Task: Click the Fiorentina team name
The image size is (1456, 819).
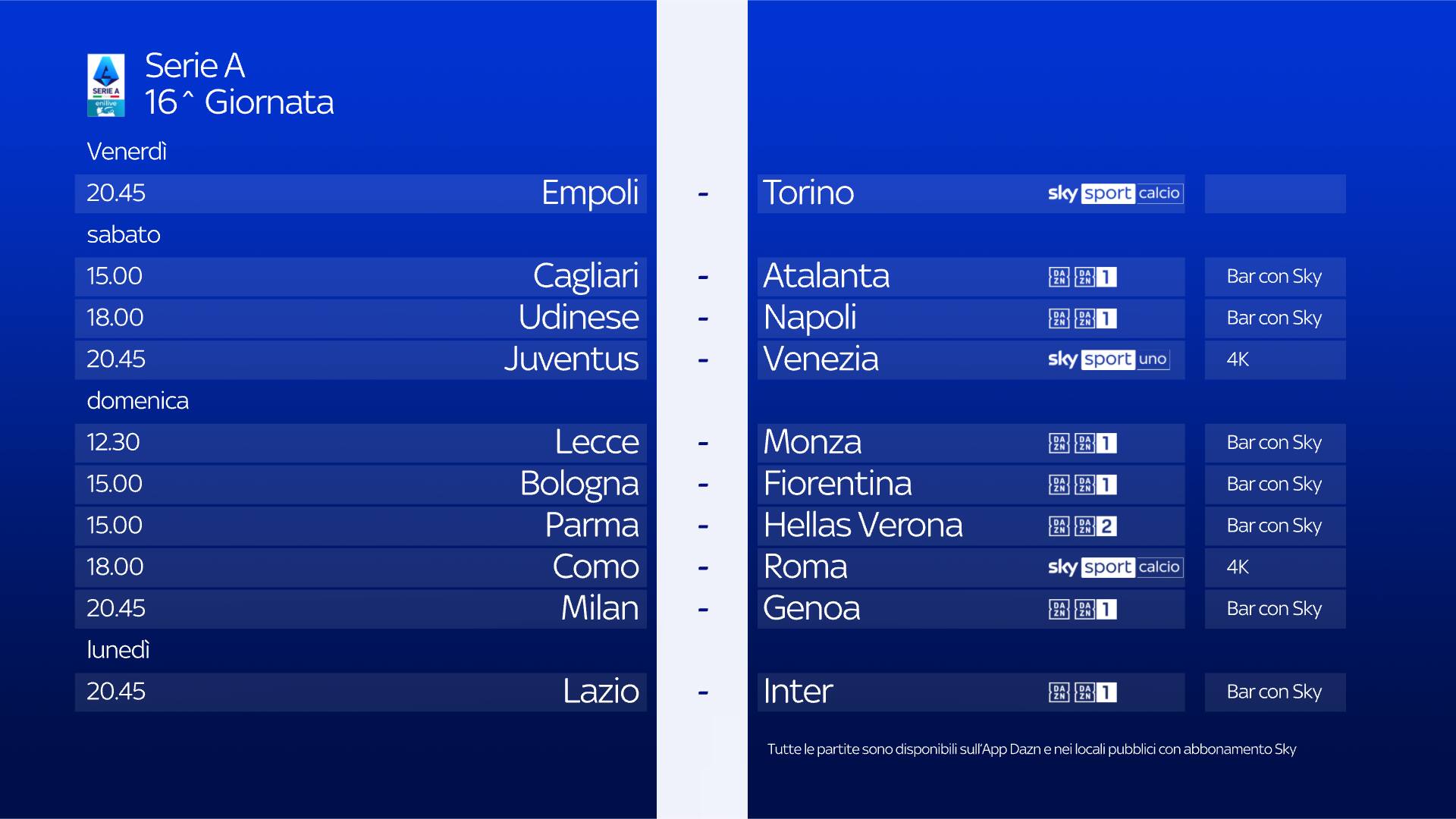Action: 837,484
